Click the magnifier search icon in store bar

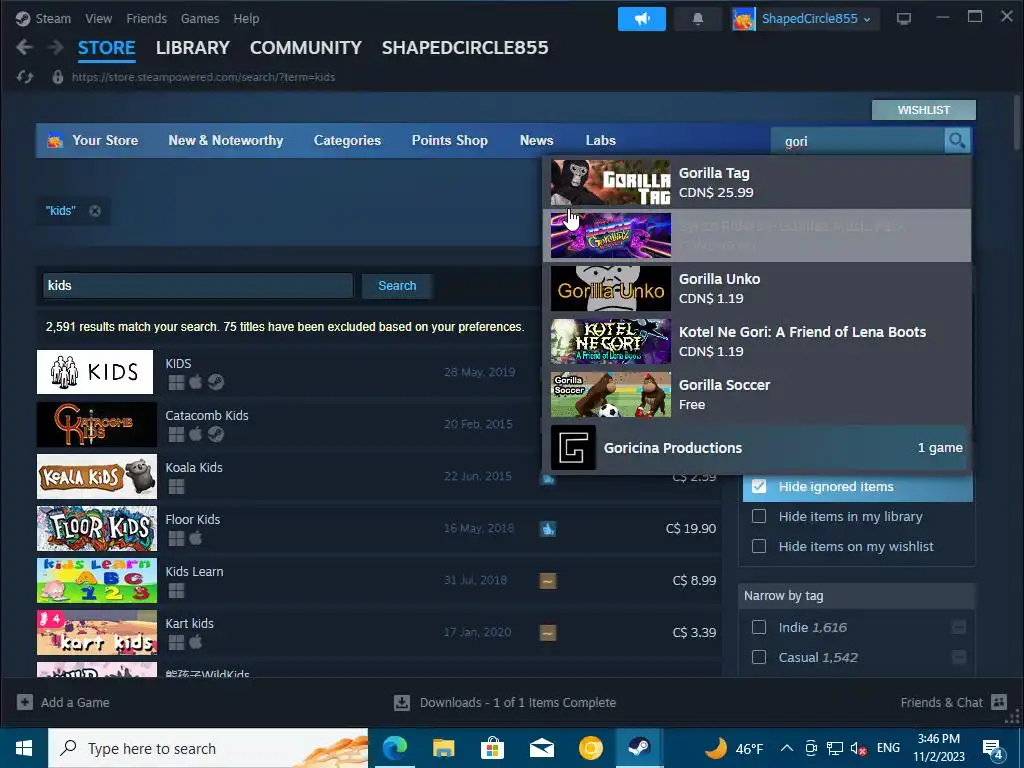pyautogui.click(x=957, y=140)
